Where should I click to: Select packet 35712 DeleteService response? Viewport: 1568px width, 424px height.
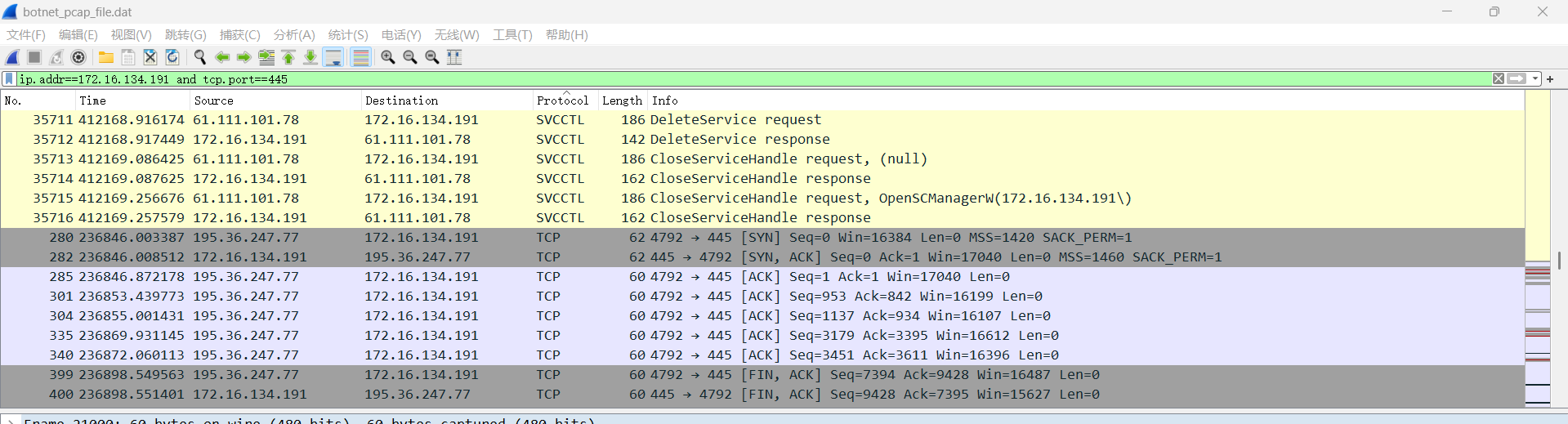[x=762, y=140]
